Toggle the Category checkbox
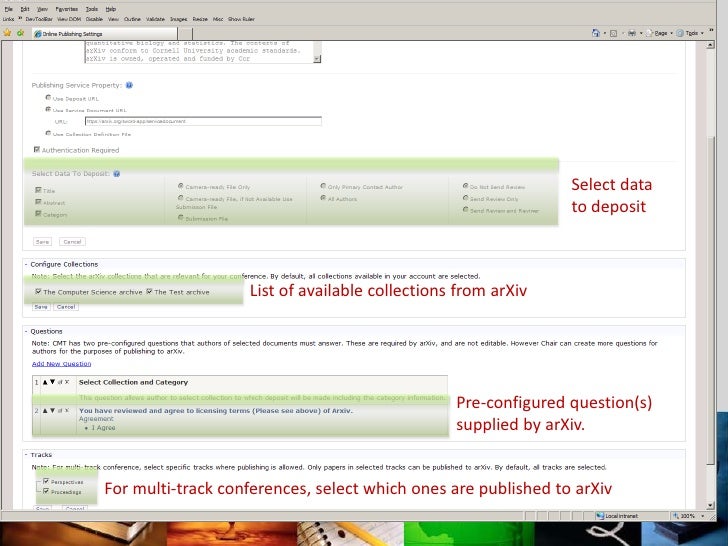The height and width of the screenshot is (546, 728). tap(38, 214)
